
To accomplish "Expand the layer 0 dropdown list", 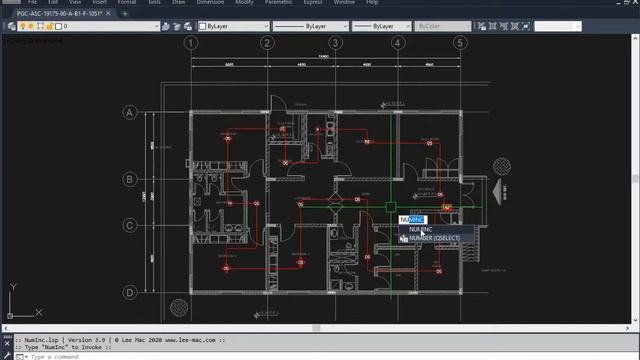I will pyautogui.click(x=156, y=27).
